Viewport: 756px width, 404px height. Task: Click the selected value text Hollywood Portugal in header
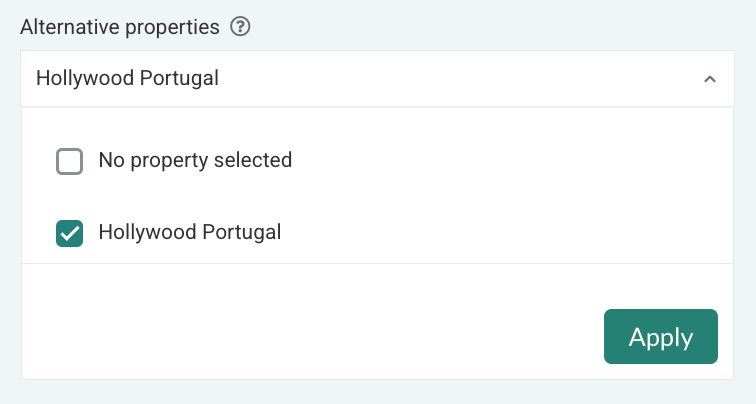(127, 79)
